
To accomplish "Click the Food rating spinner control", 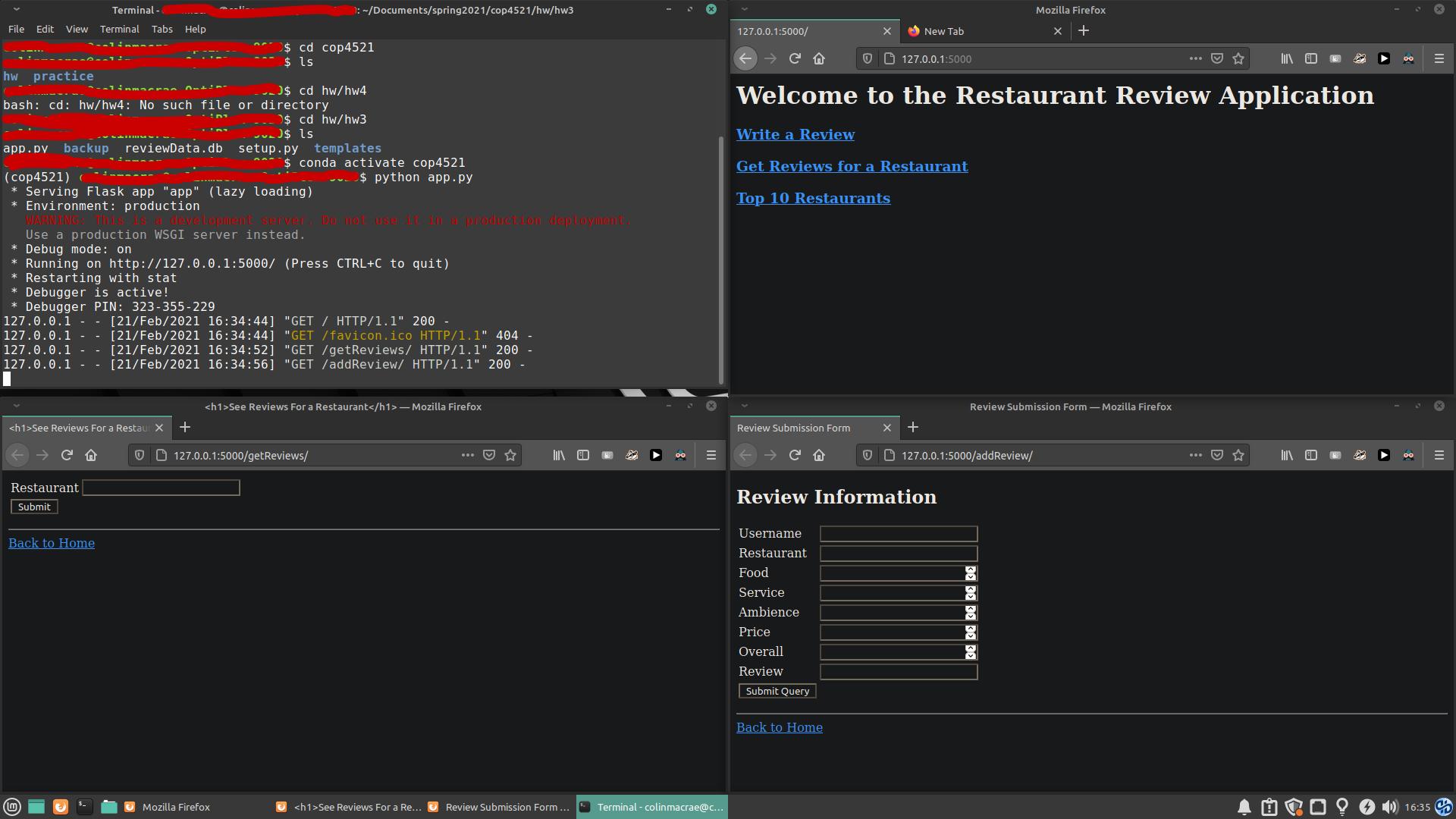I will tap(970, 573).
